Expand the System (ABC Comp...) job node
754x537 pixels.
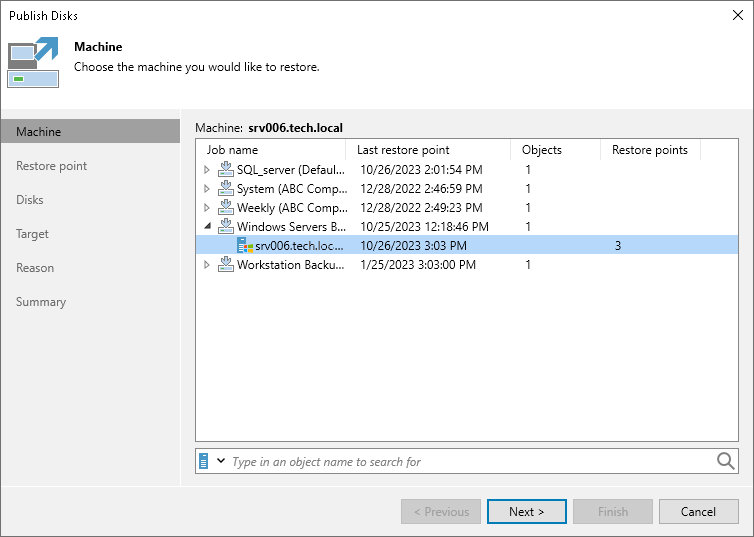tap(207, 188)
